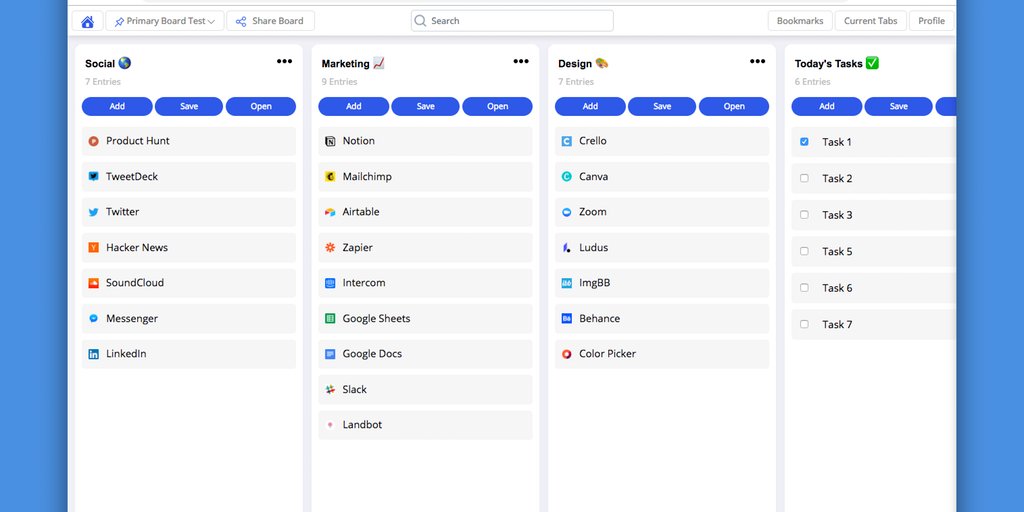
Task: Click the '6 Entries' count label
Action: coord(812,82)
